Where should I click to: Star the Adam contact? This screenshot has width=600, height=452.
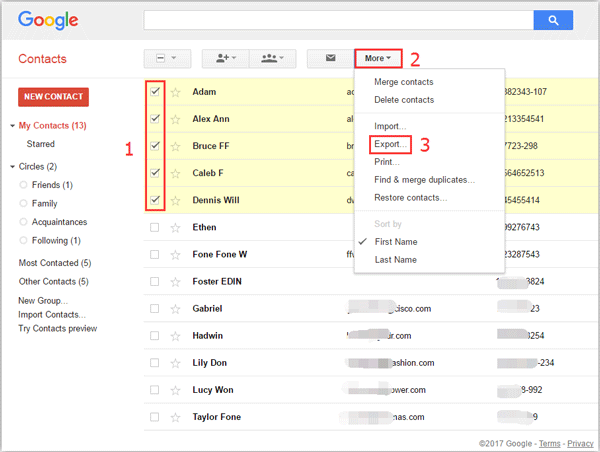(x=175, y=92)
